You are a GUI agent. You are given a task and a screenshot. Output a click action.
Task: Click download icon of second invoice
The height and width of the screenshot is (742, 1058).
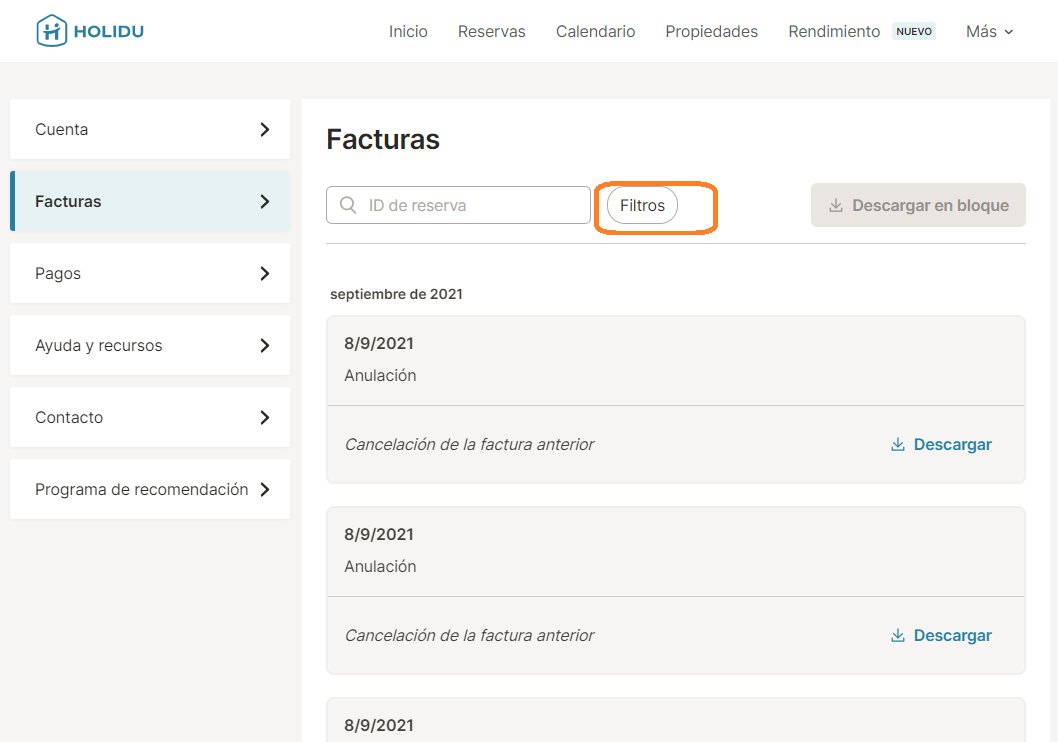[x=898, y=635]
